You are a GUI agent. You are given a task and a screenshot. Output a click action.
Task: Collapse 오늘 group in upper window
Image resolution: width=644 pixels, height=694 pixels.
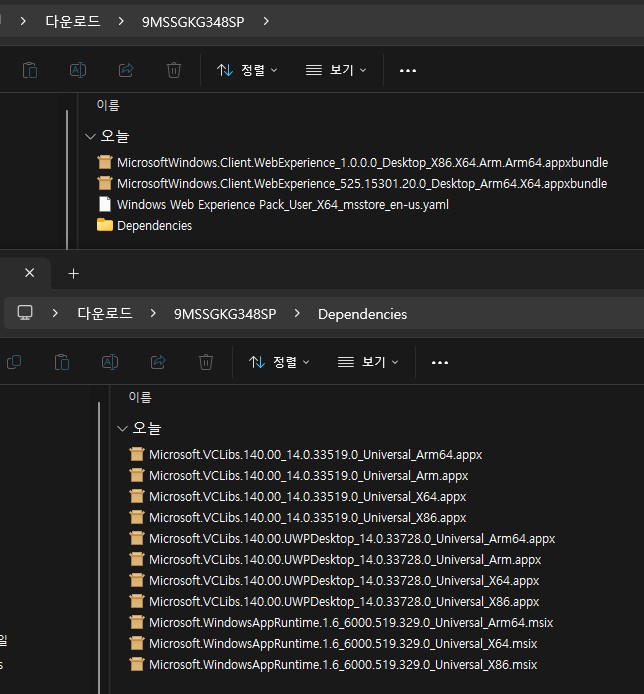(90, 136)
